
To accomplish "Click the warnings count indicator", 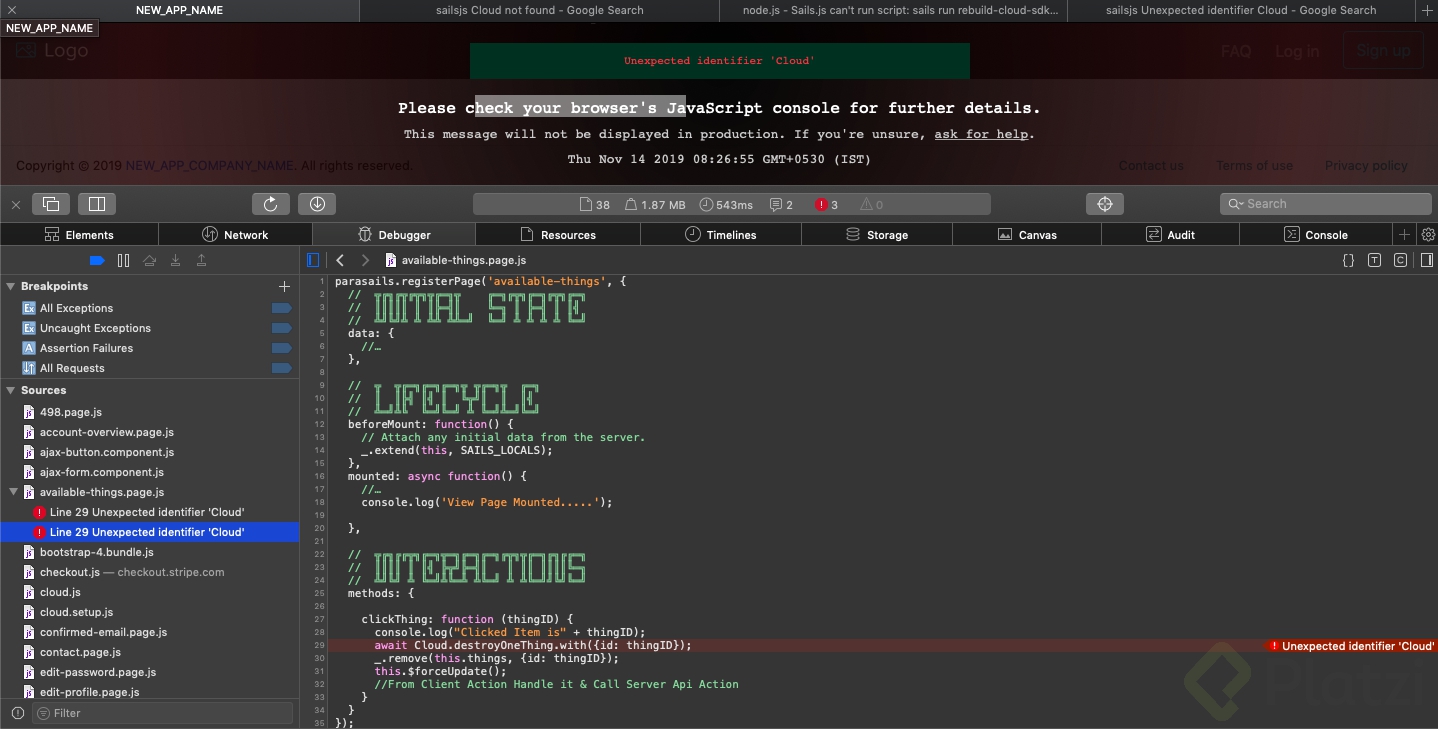I will point(872,205).
